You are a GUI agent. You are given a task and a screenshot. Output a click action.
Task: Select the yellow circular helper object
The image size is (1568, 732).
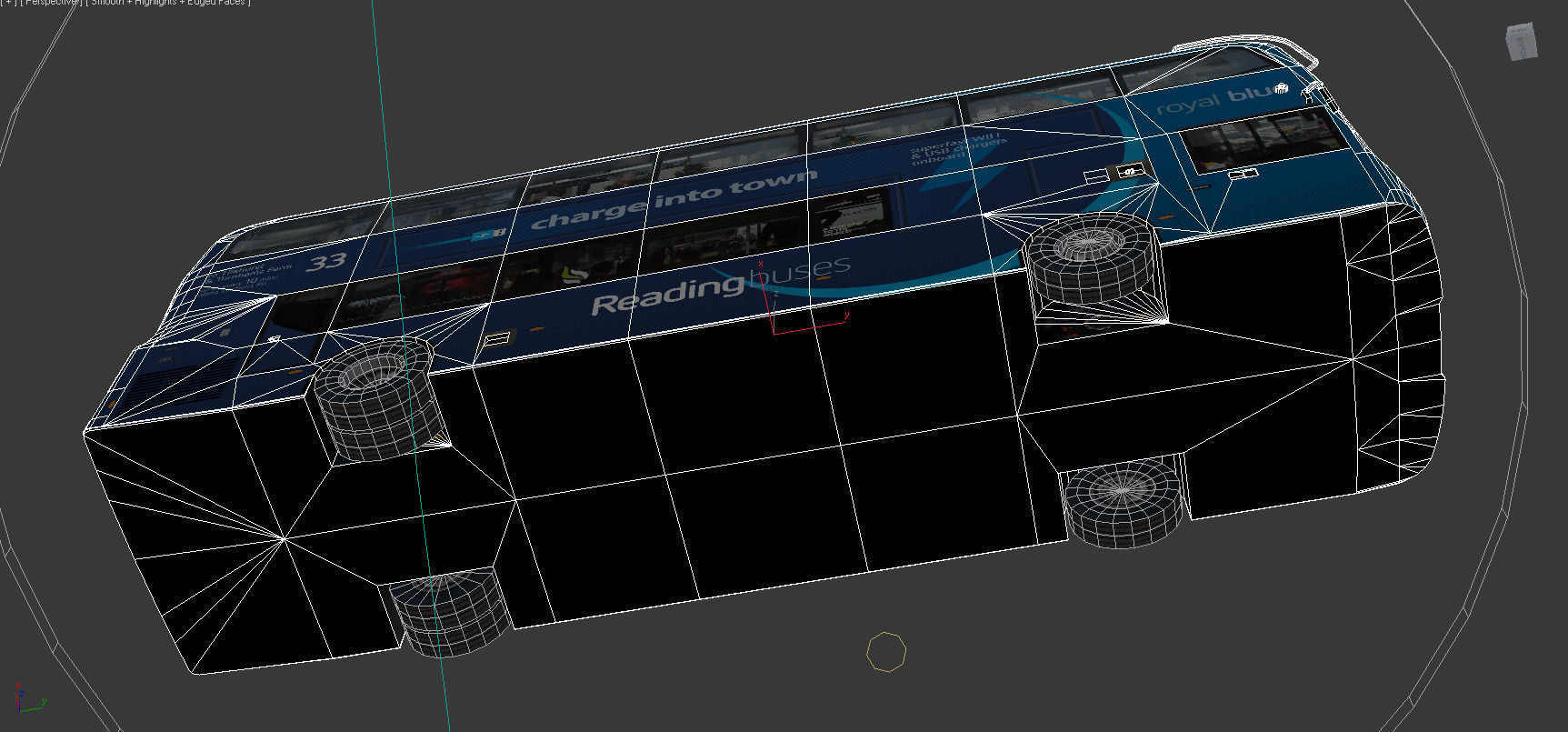886,651
